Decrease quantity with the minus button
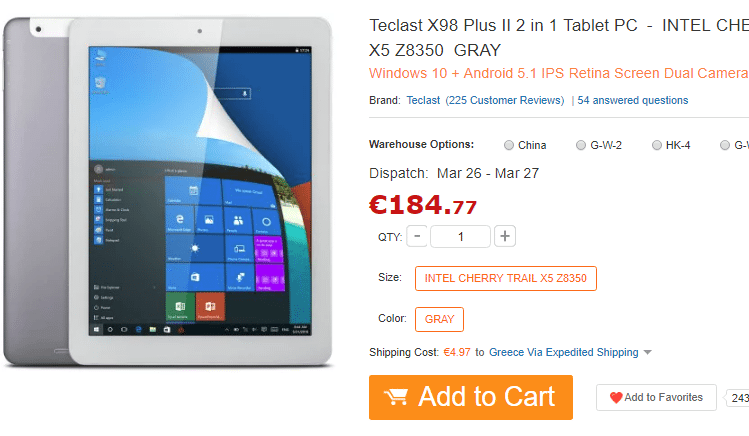This screenshot has height=436, width=749. (x=417, y=236)
